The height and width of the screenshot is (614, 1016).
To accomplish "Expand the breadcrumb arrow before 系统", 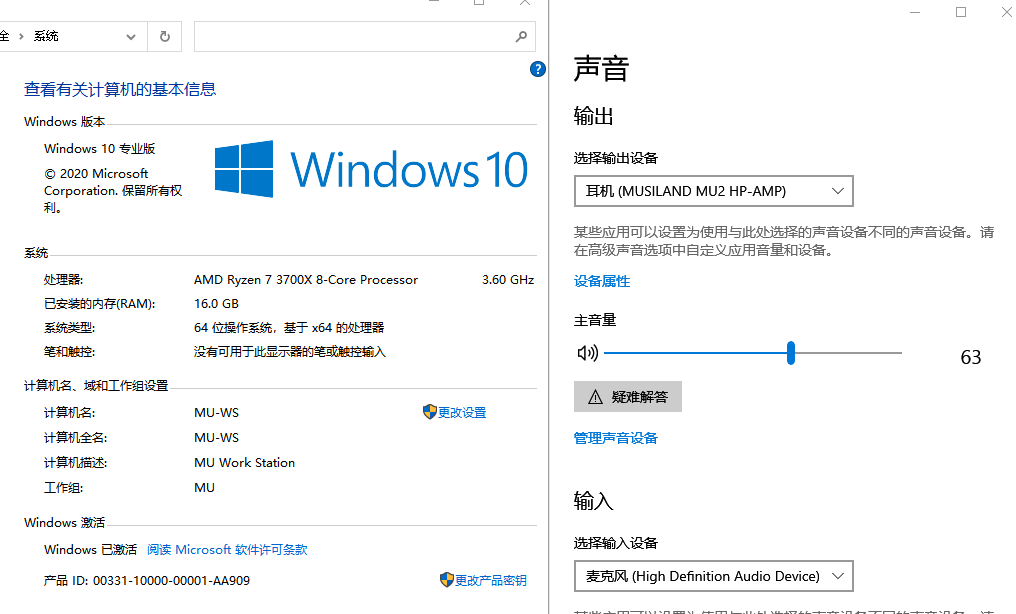I will coord(23,37).
